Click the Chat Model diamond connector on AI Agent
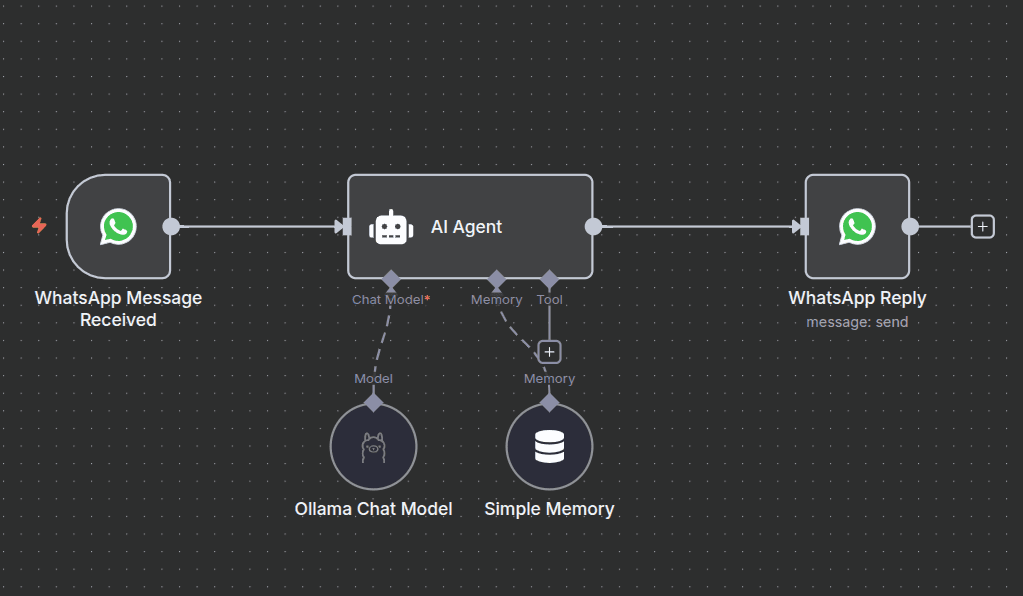Viewport: 1023px width, 596px height. pyautogui.click(x=391, y=278)
